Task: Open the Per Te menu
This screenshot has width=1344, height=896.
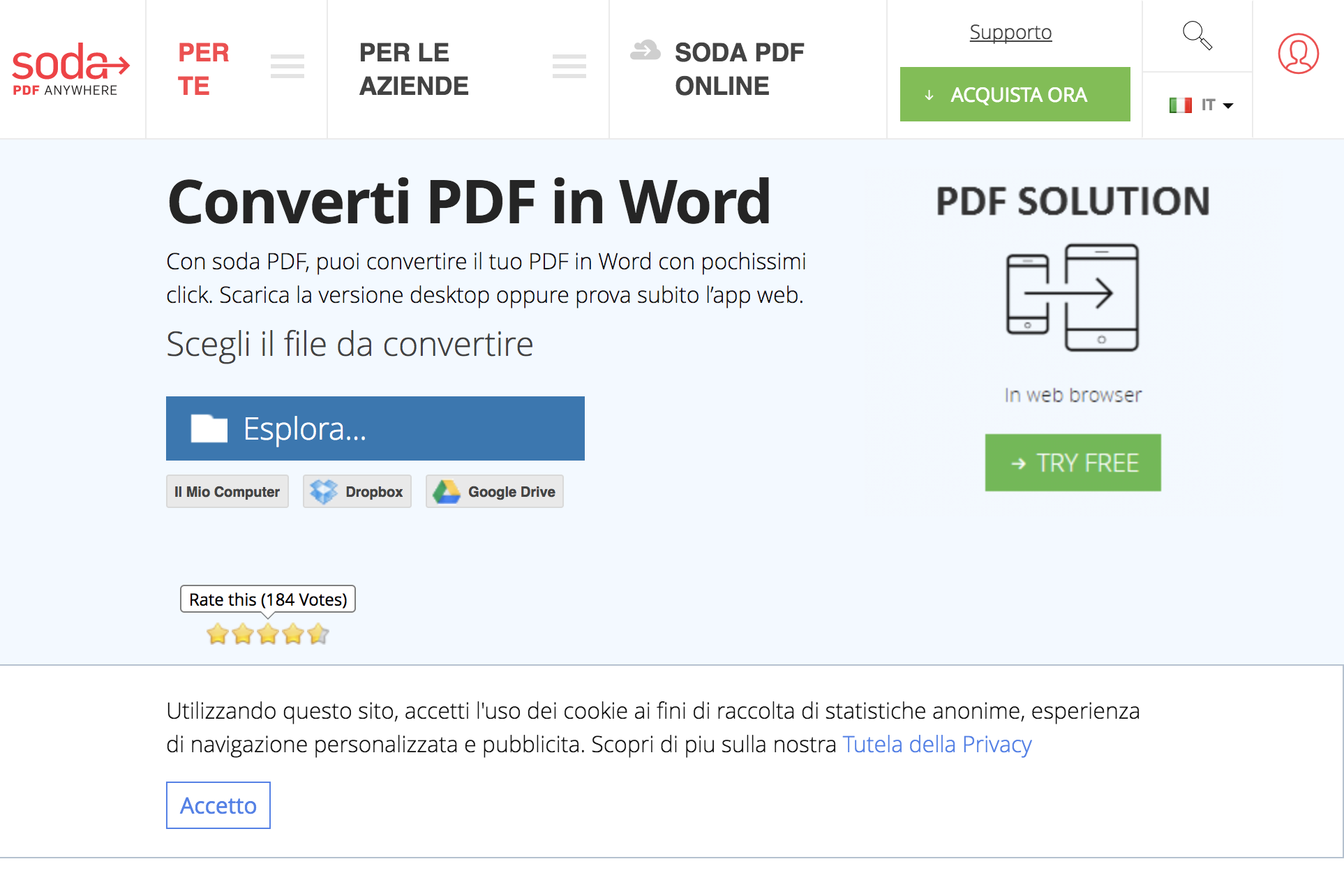Action: (x=203, y=69)
